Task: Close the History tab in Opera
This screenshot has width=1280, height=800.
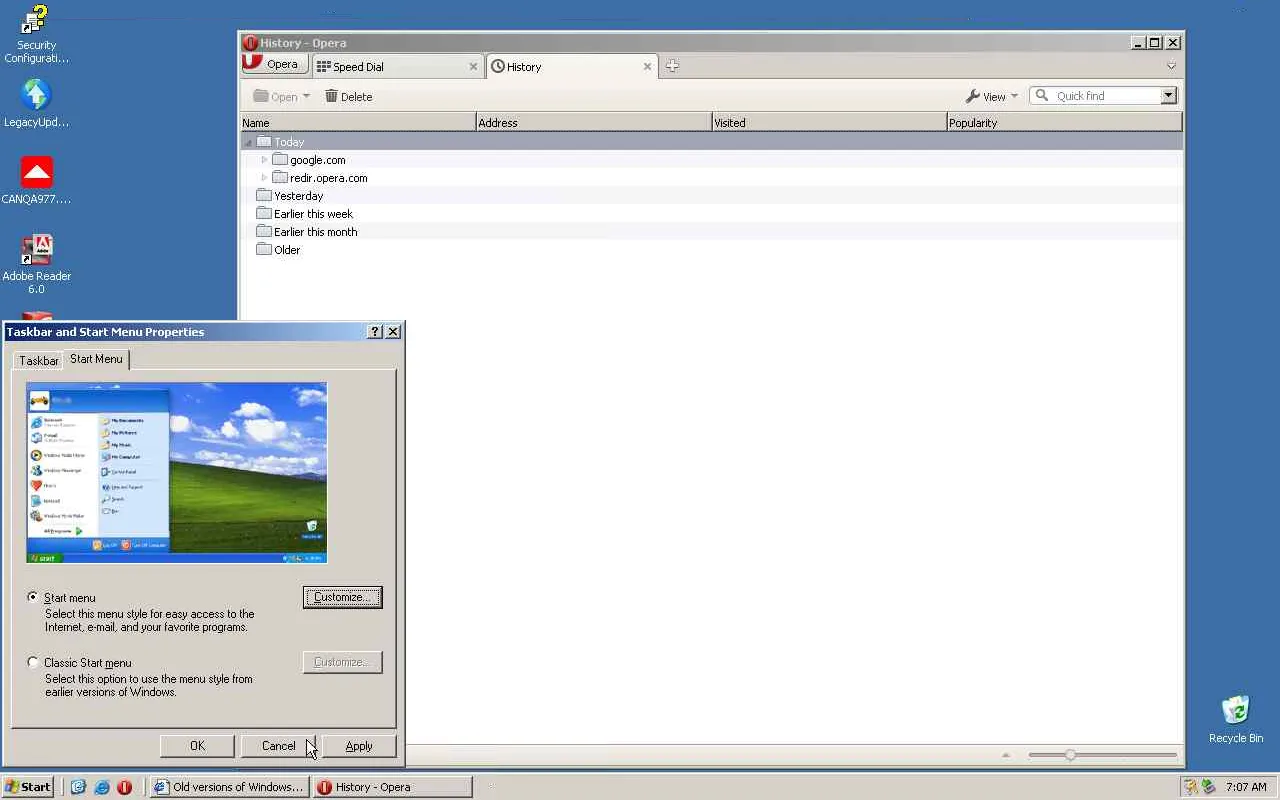Action: pyautogui.click(x=647, y=67)
